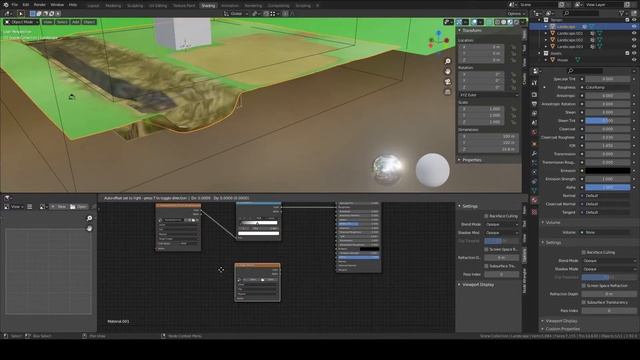The image size is (640, 360).
Task: Hide Landscape.002 with its eye icon
Action: click(x=634, y=40)
